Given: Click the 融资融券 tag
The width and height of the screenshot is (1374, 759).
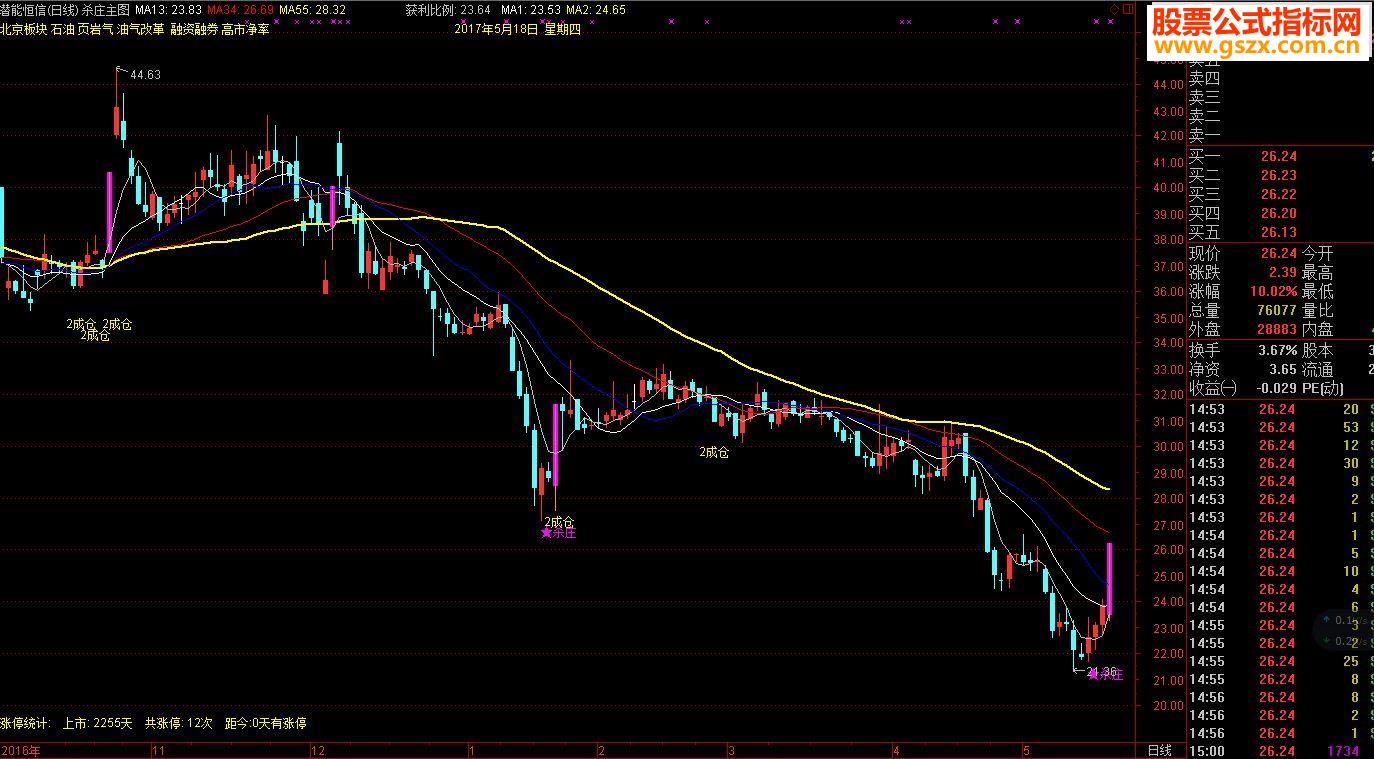Looking at the screenshot, I should (194, 29).
